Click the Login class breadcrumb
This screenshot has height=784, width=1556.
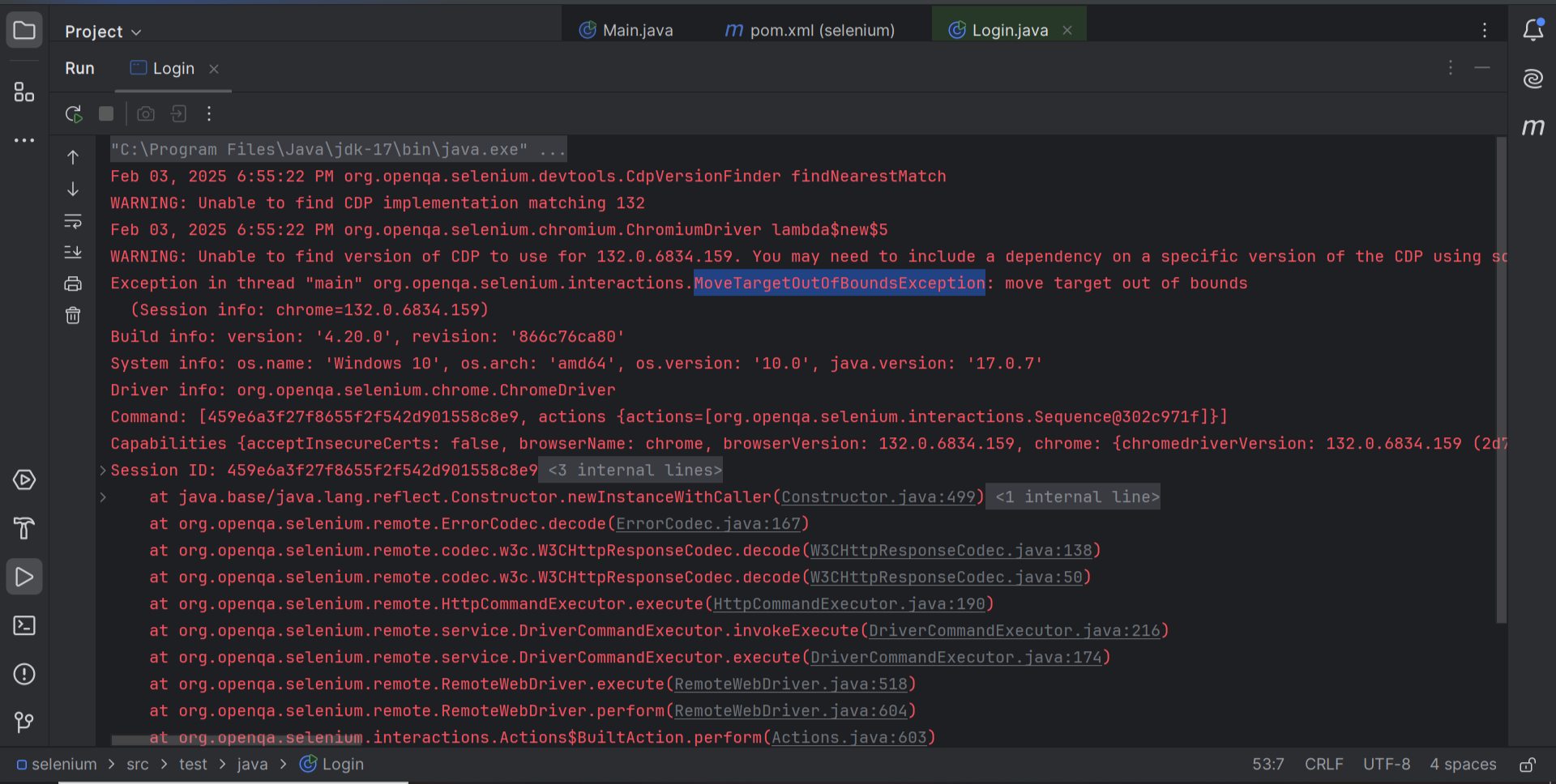point(332,765)
